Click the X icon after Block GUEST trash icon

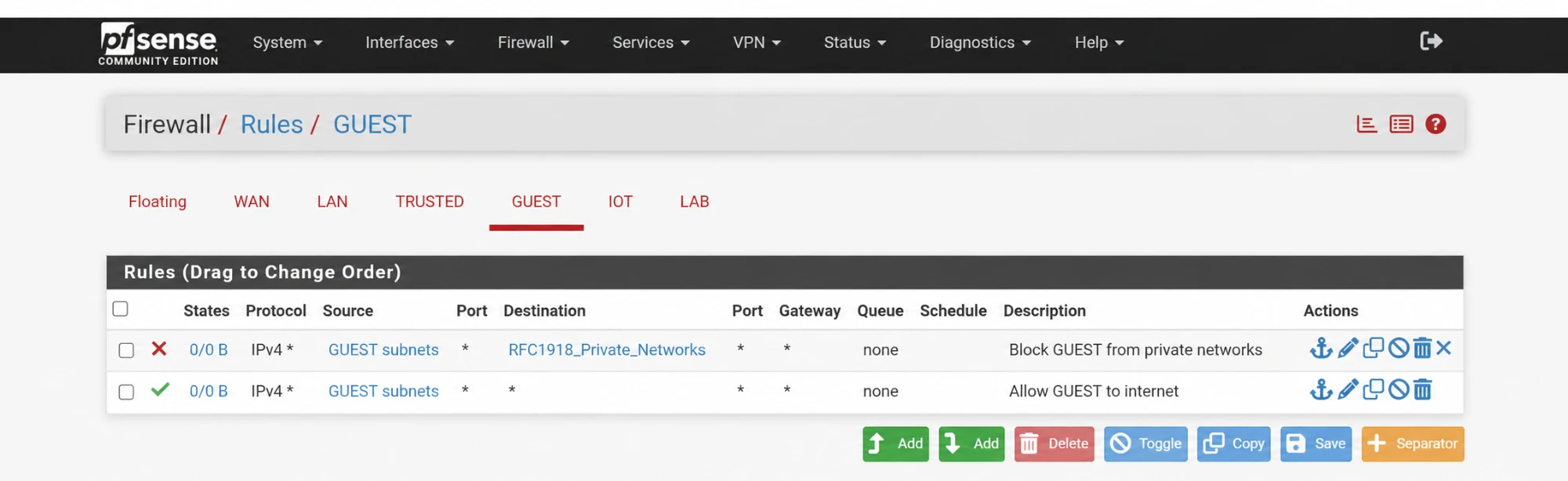[1444, 348]
